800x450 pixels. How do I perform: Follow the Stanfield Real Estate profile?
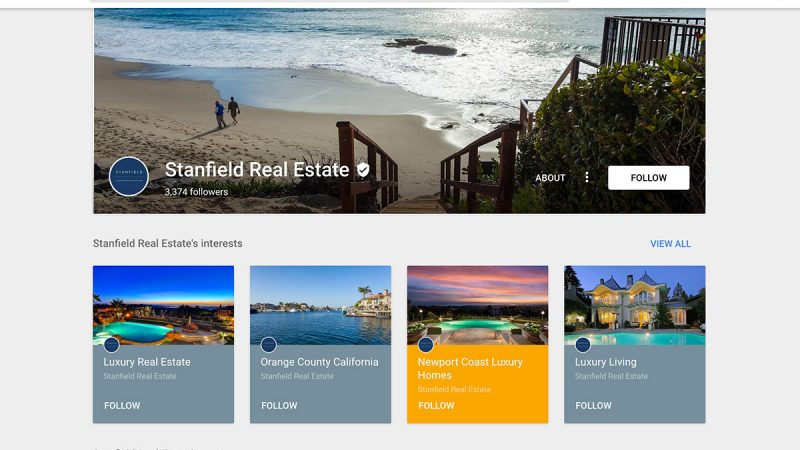tap(648, 178)
